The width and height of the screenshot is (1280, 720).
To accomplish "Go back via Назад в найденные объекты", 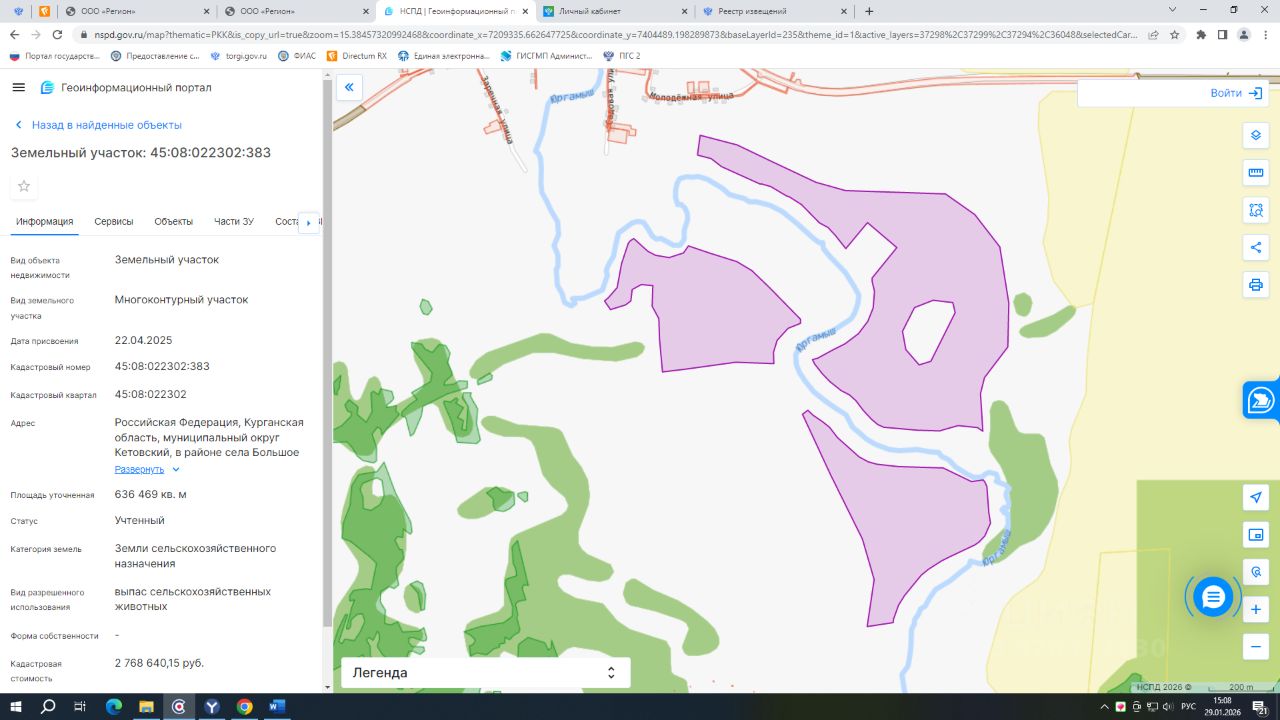I will (98, 125).
